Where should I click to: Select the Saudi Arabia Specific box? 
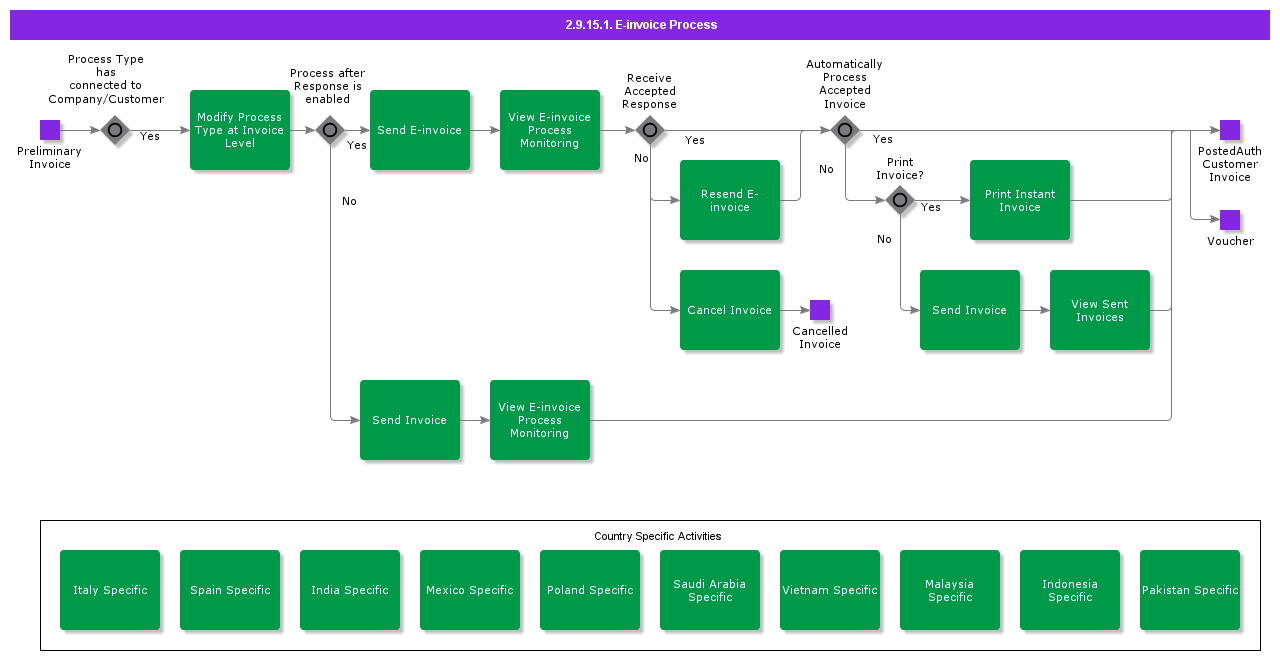pos(710,590)
